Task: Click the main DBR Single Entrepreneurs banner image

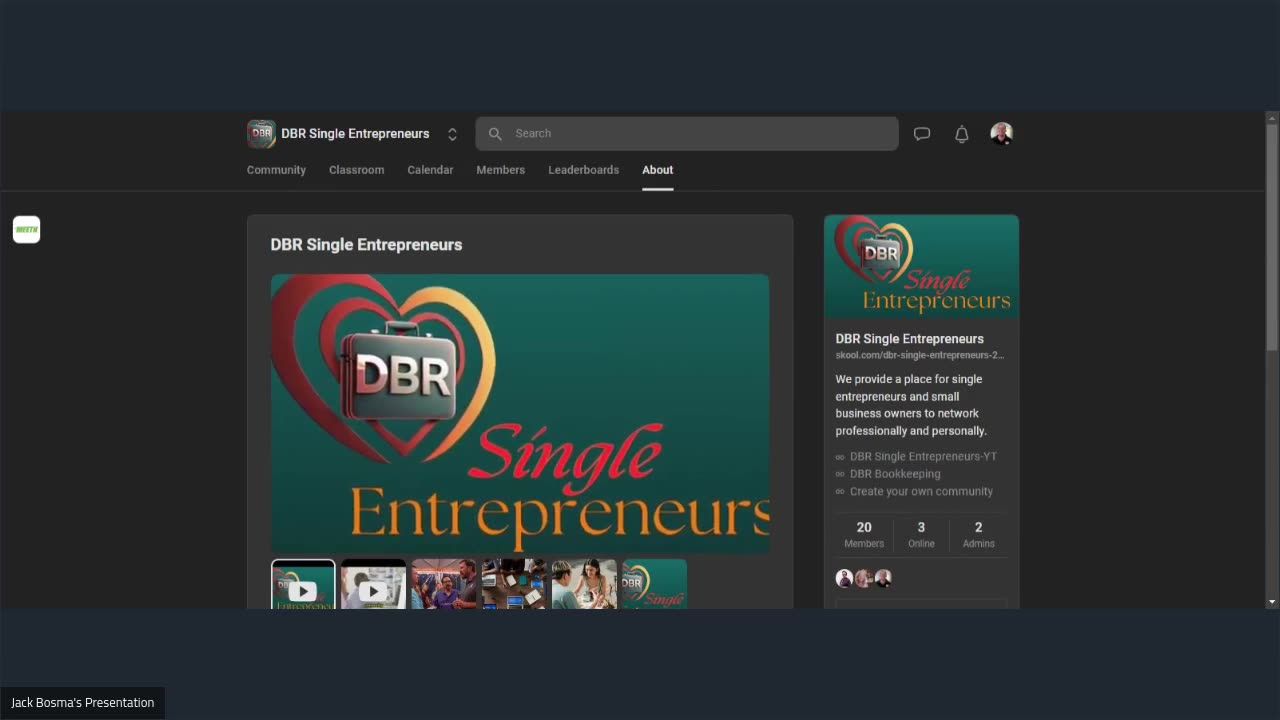Action: tap(520, 413)
